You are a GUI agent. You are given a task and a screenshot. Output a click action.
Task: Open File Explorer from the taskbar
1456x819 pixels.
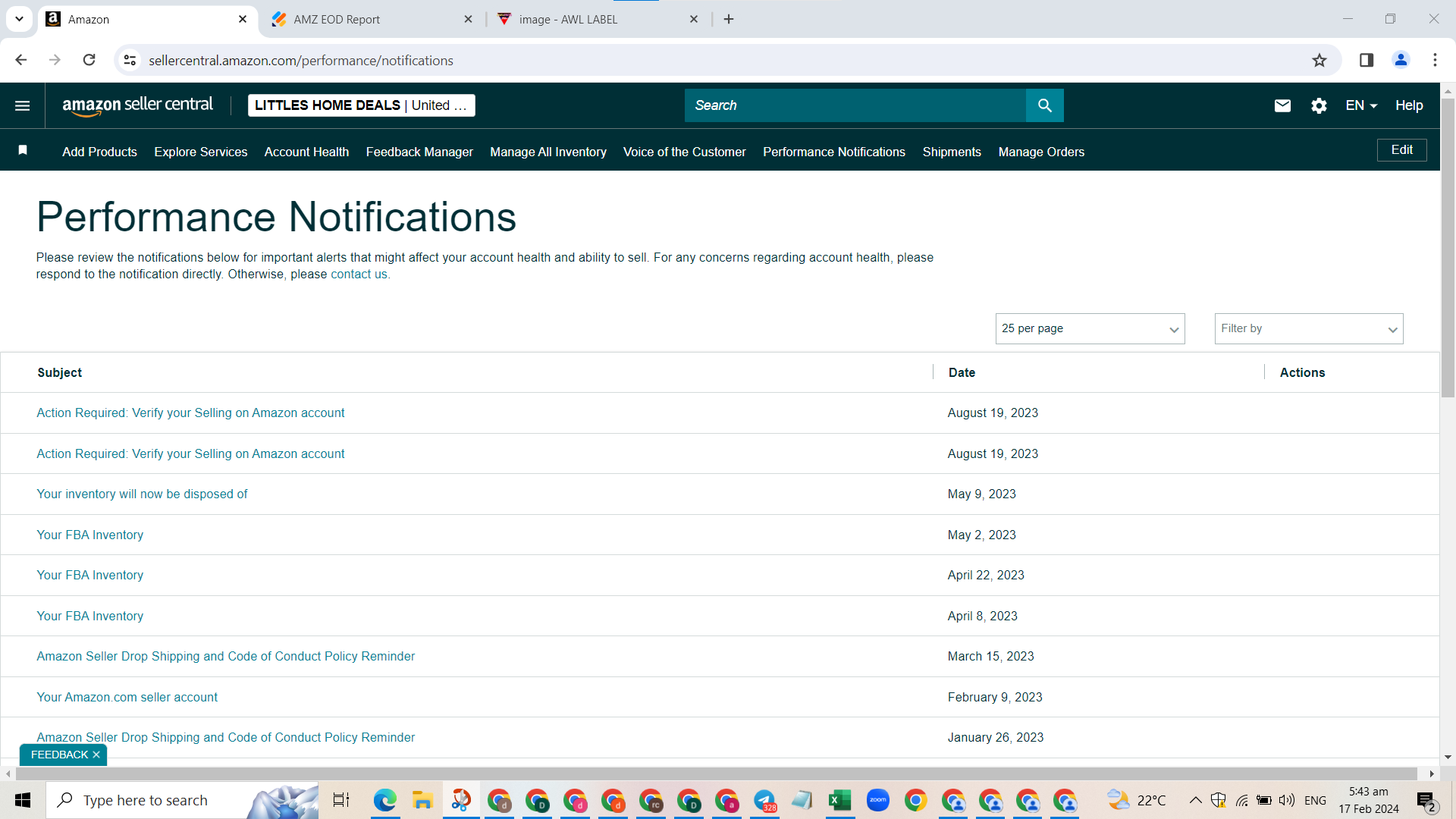click(422, 800)
